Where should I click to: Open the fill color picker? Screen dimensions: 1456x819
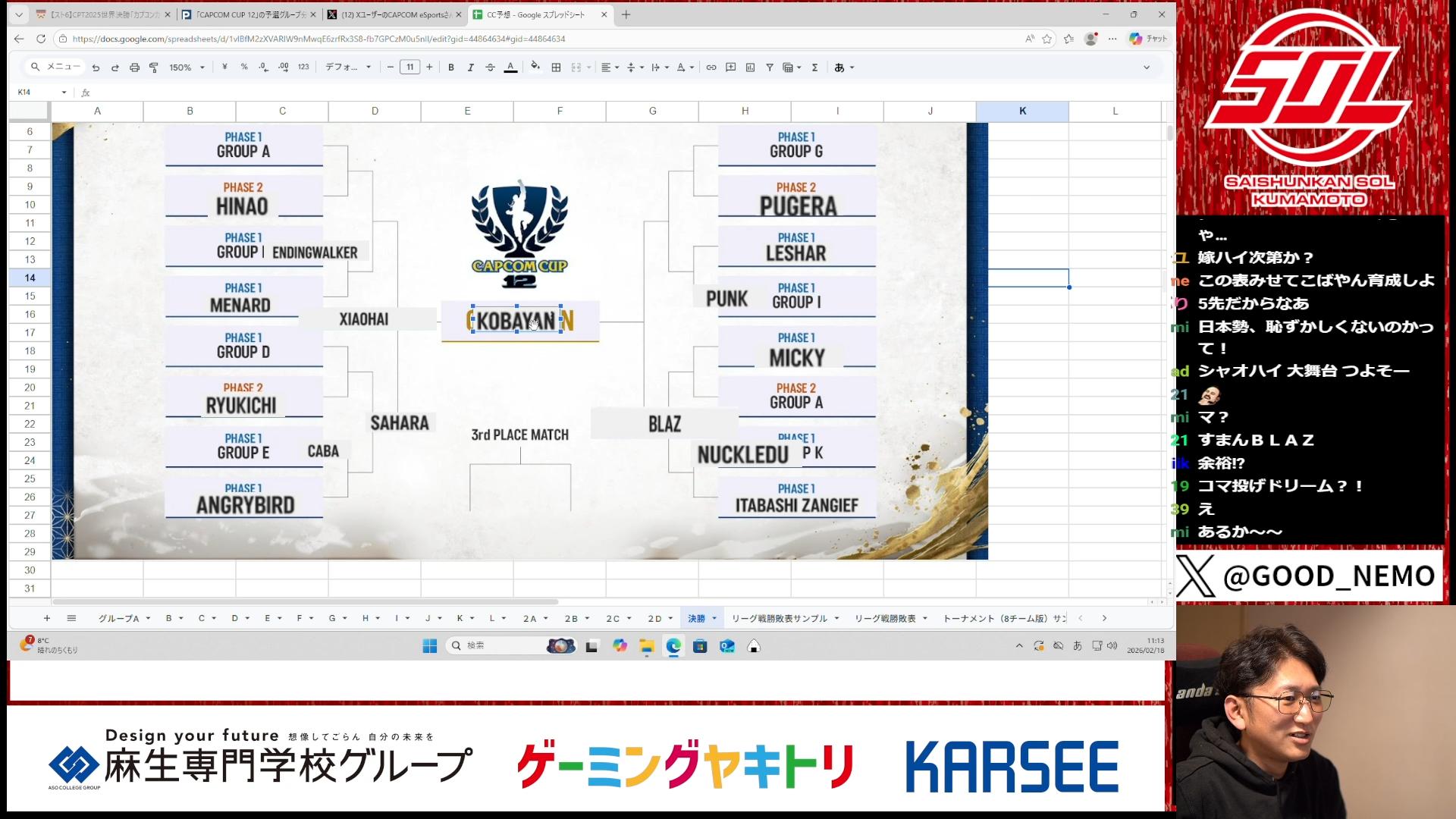[535, 67]
